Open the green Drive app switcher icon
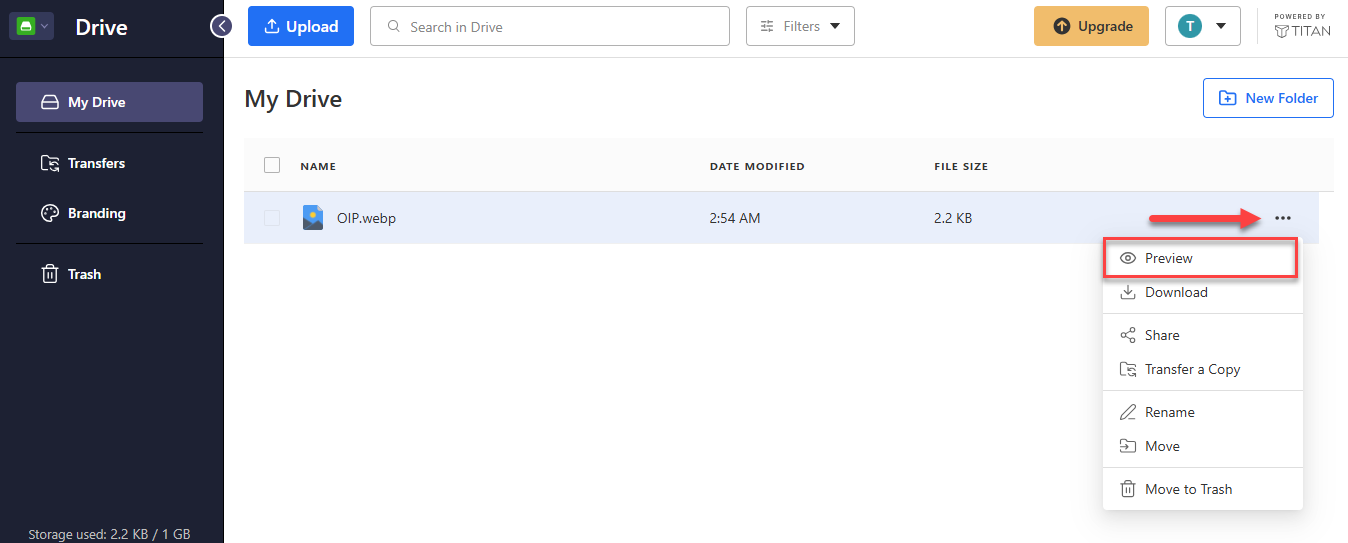Image resolution: width=1348 pixels, height=543 pixels. [31, 27]
